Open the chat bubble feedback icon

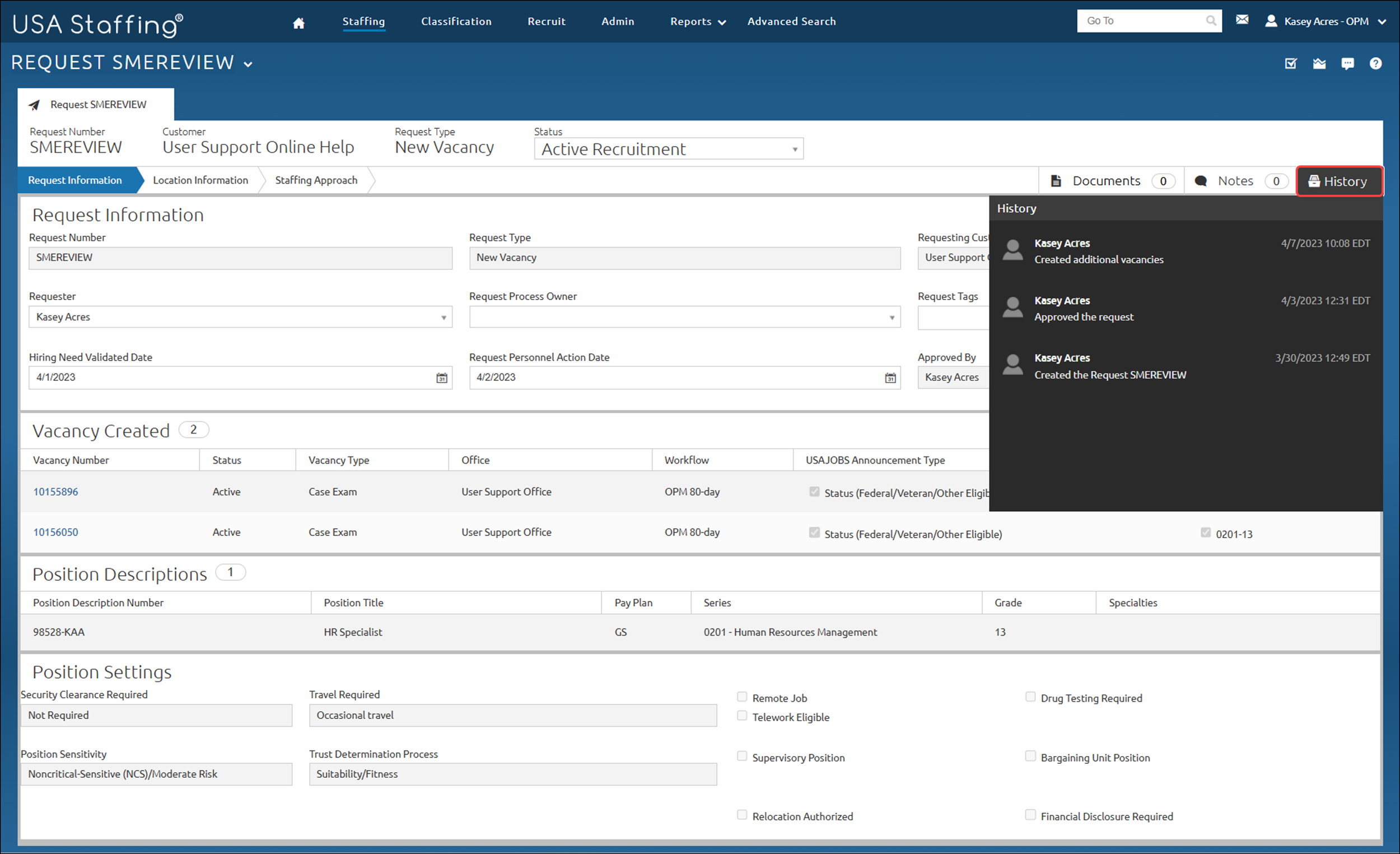pos(1347,64)
